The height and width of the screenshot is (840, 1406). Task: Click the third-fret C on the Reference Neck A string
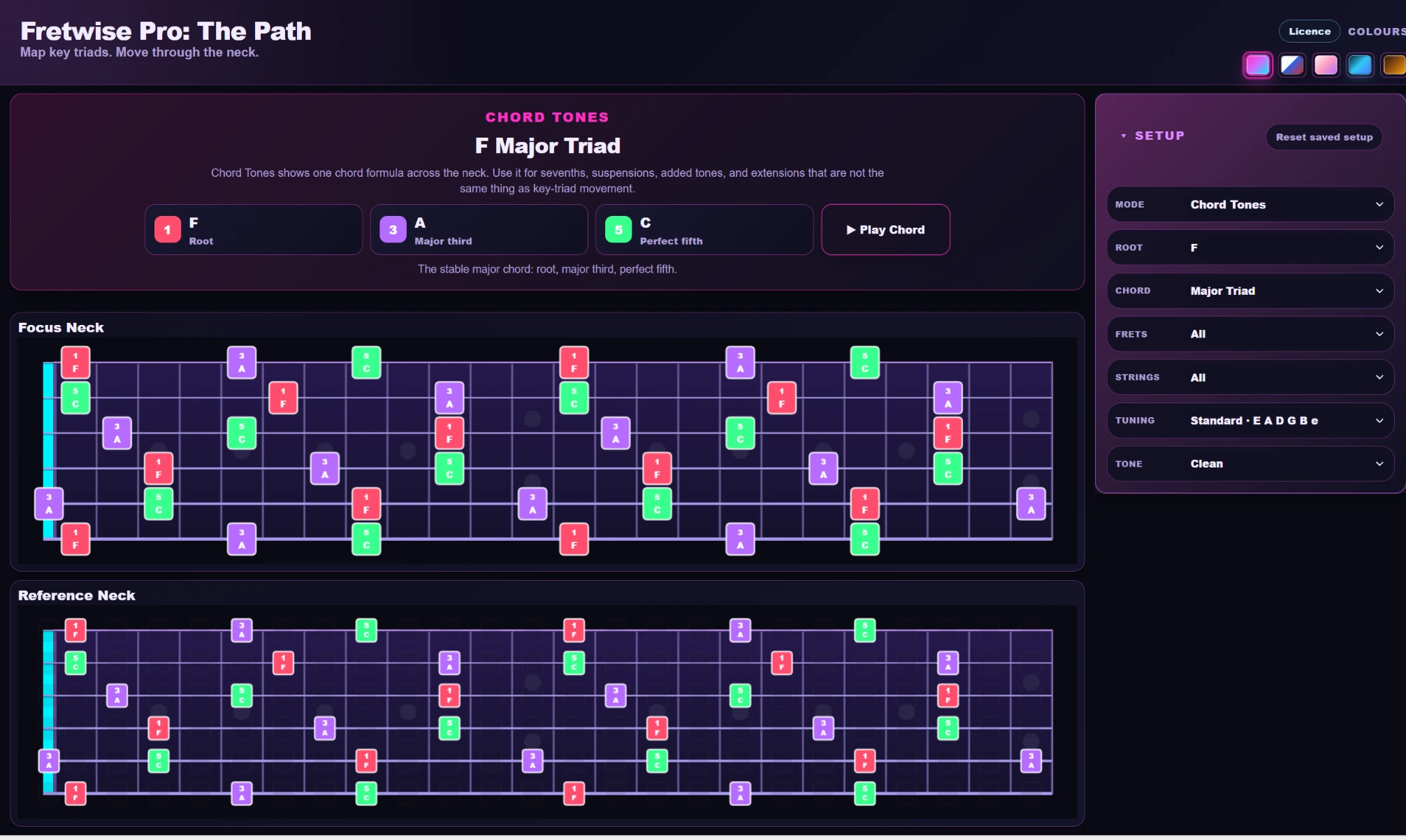point(159,760)
